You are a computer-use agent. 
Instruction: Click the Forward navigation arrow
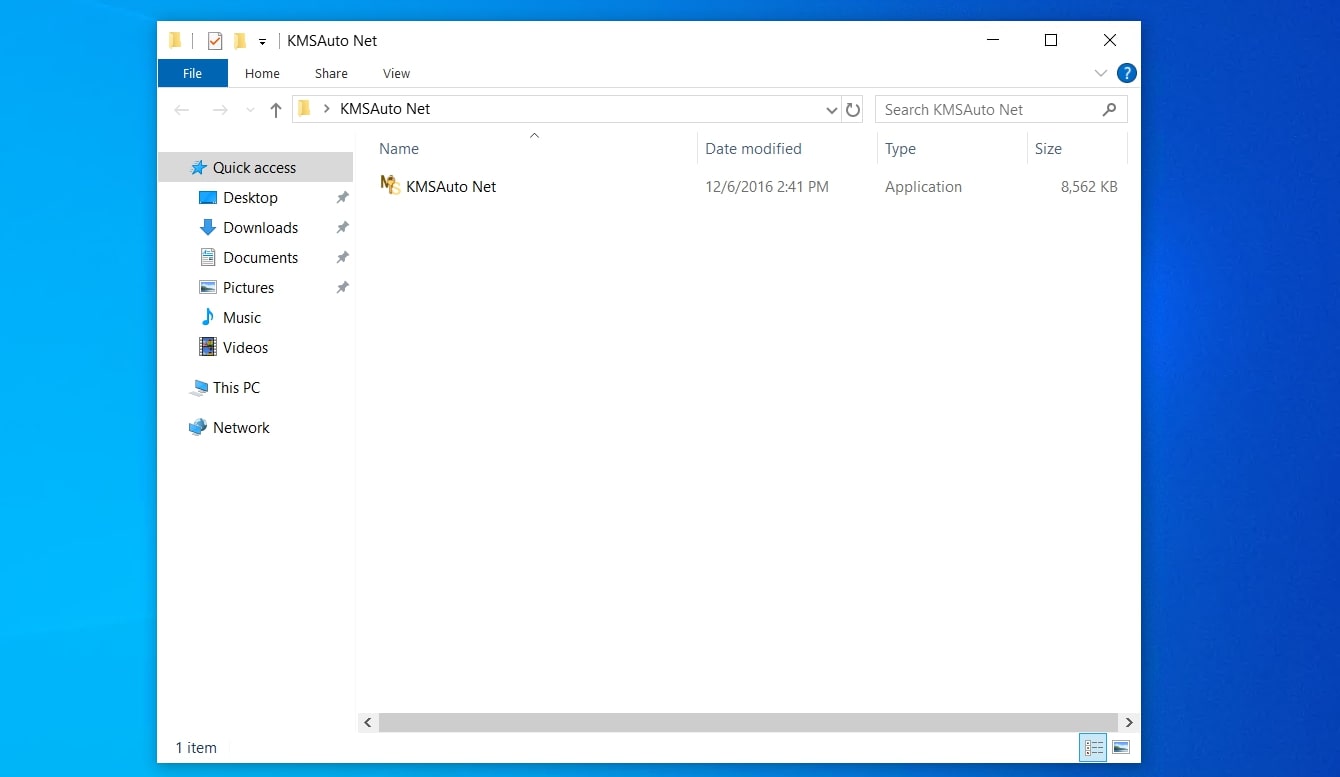point(220,110)
